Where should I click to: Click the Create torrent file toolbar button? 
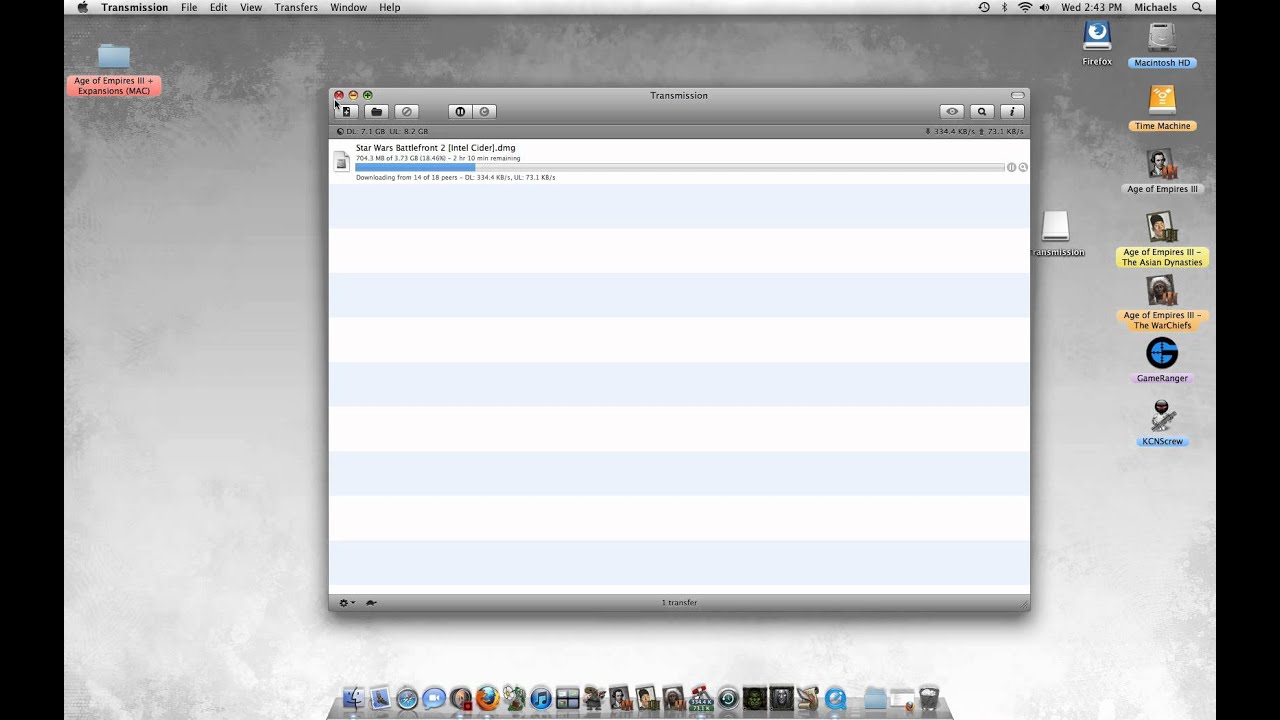tap(346, 112)
